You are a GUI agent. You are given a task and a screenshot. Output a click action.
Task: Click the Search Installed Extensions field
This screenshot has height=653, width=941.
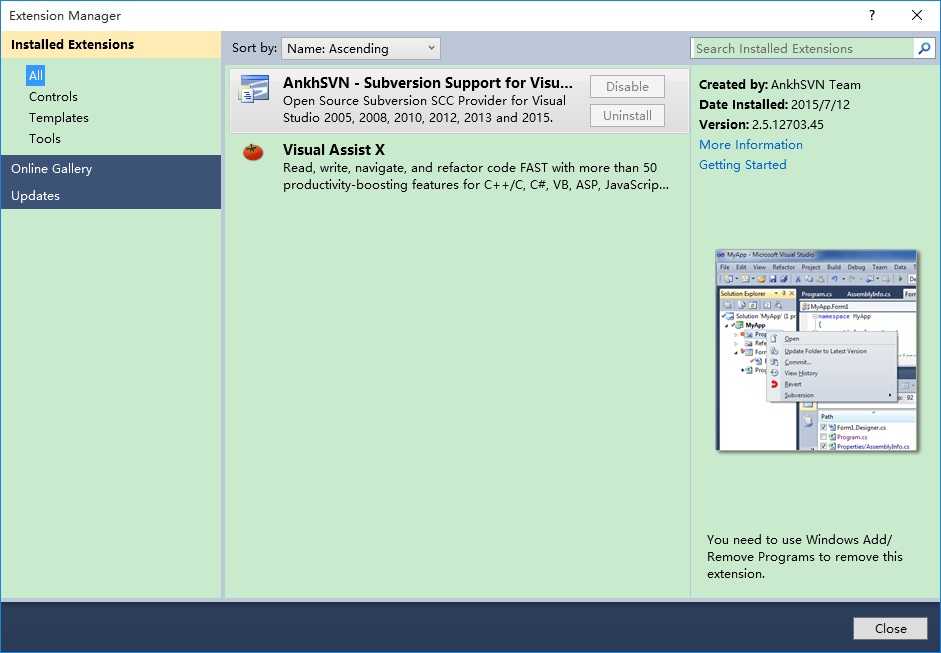pyautogui.click(x=802, y=49)
